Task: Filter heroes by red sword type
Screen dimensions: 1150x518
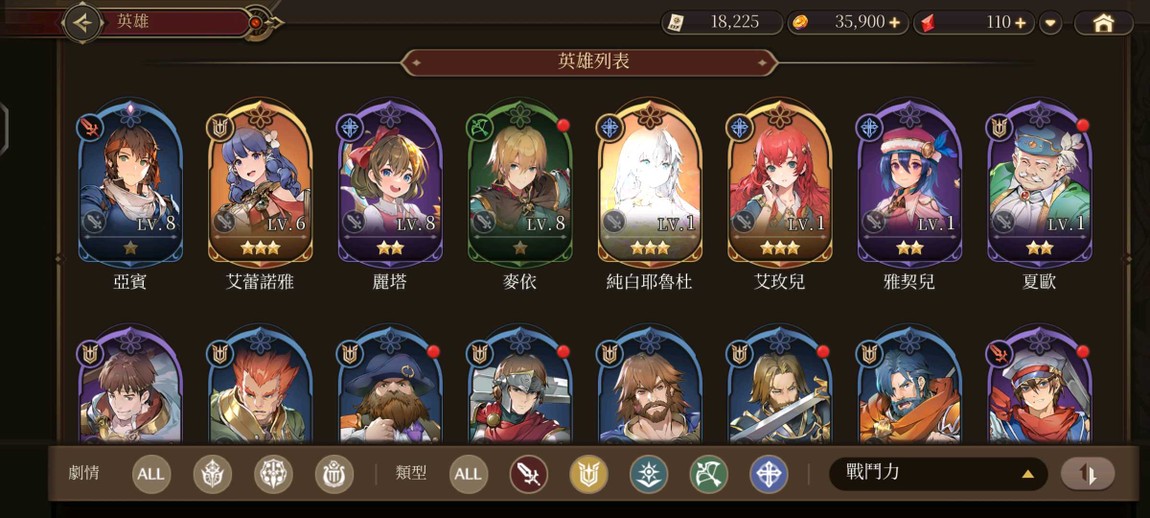Action: (528, 474)
